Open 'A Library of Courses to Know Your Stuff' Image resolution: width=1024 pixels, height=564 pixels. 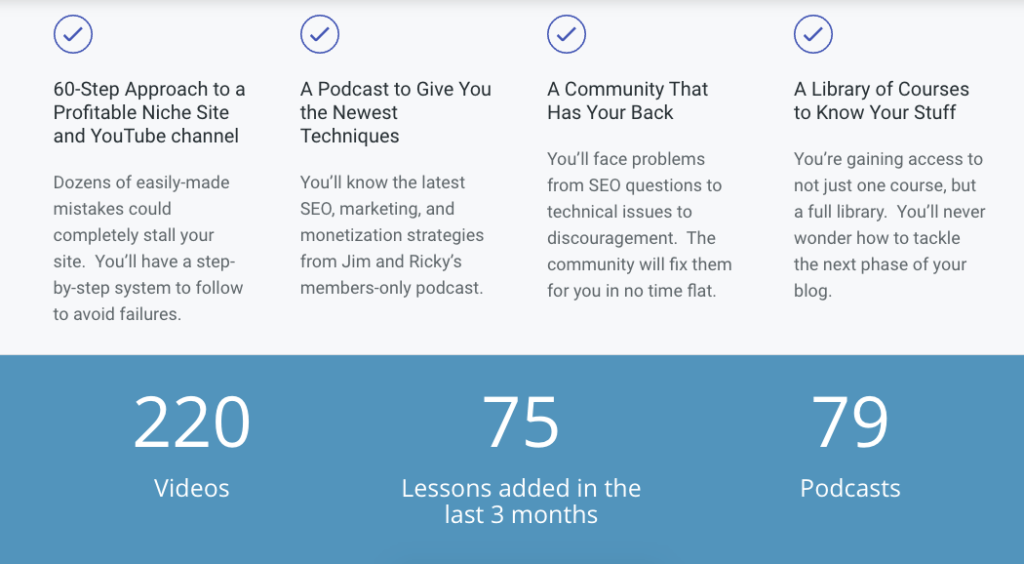tap(881, 100)
